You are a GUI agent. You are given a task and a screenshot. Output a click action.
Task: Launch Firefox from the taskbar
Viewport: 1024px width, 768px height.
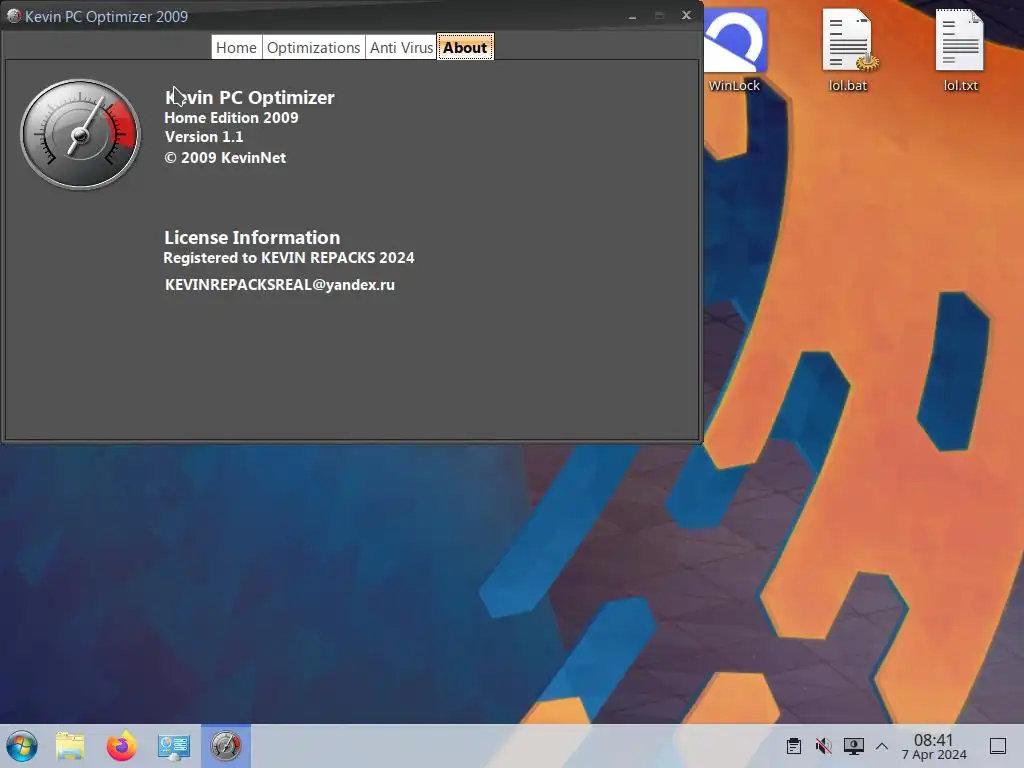click(x=121, y=746)
